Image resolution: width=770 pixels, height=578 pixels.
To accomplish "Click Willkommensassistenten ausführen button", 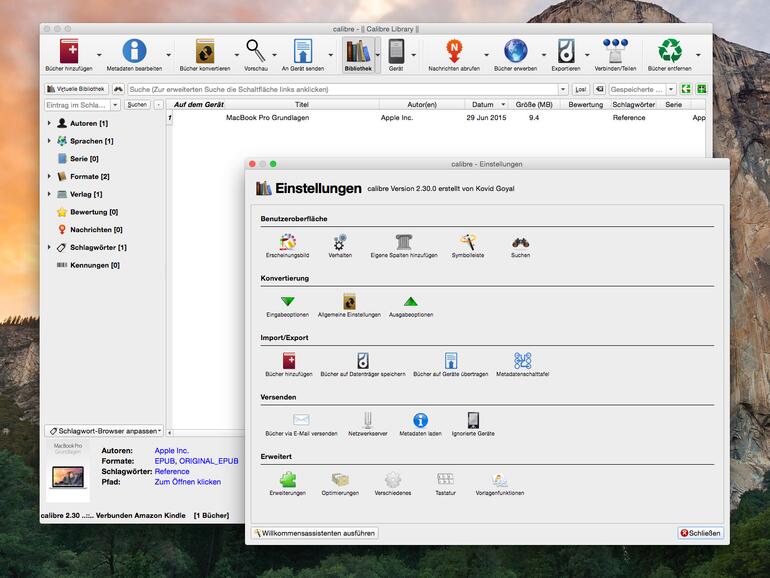I will pos(315,533).
